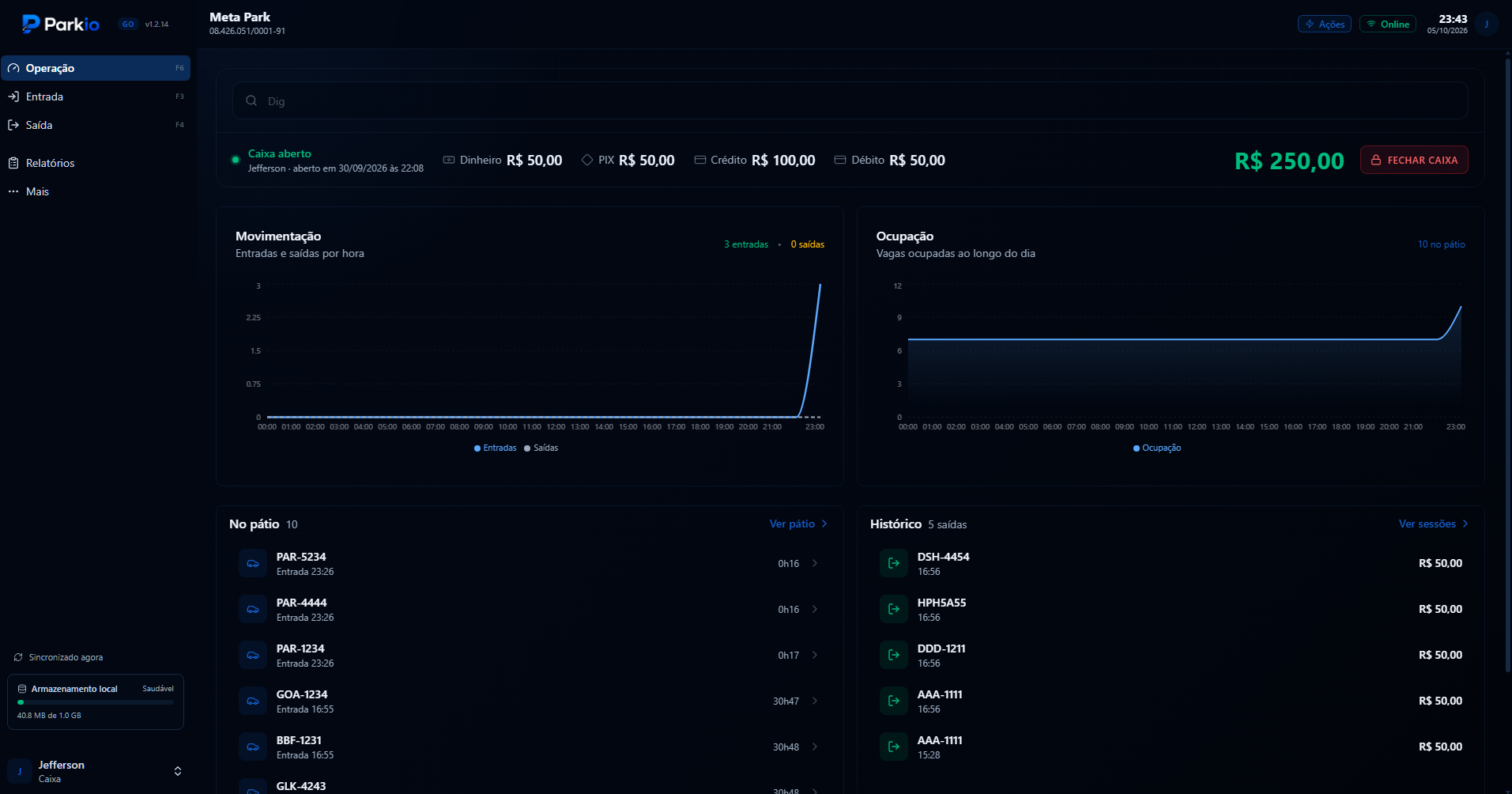
Task: Open details chevron for PAR-4444
Action: click(x=815, y=610)
